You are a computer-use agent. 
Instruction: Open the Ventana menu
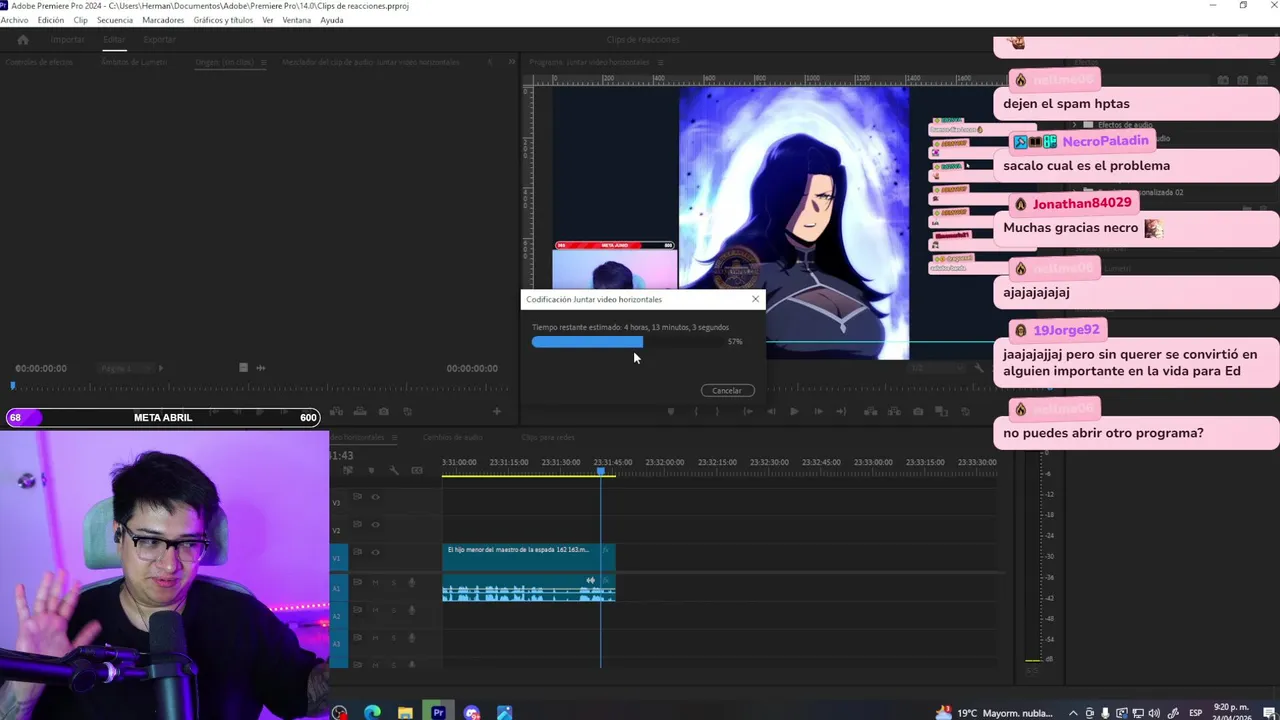tap(297, 20)
